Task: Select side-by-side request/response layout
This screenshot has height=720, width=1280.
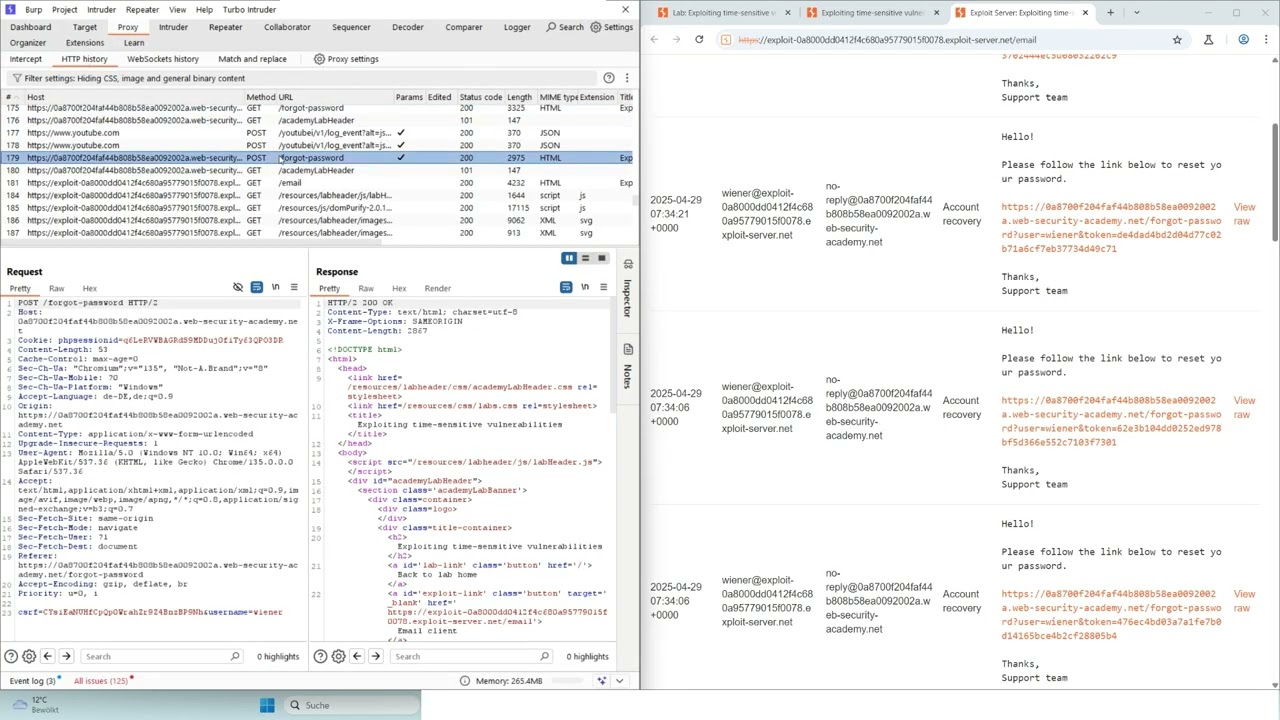Action: [569, 259]
